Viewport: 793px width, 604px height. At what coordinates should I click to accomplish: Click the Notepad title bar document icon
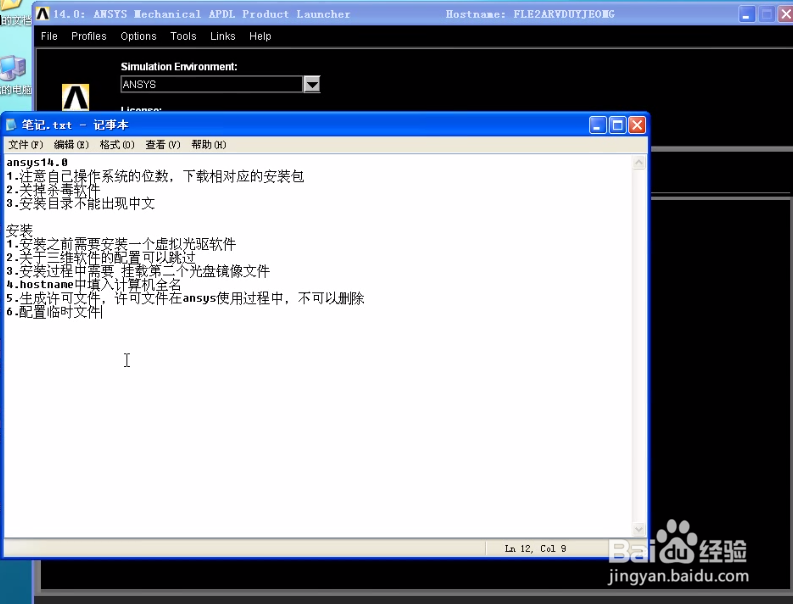[x=11, y=124]
